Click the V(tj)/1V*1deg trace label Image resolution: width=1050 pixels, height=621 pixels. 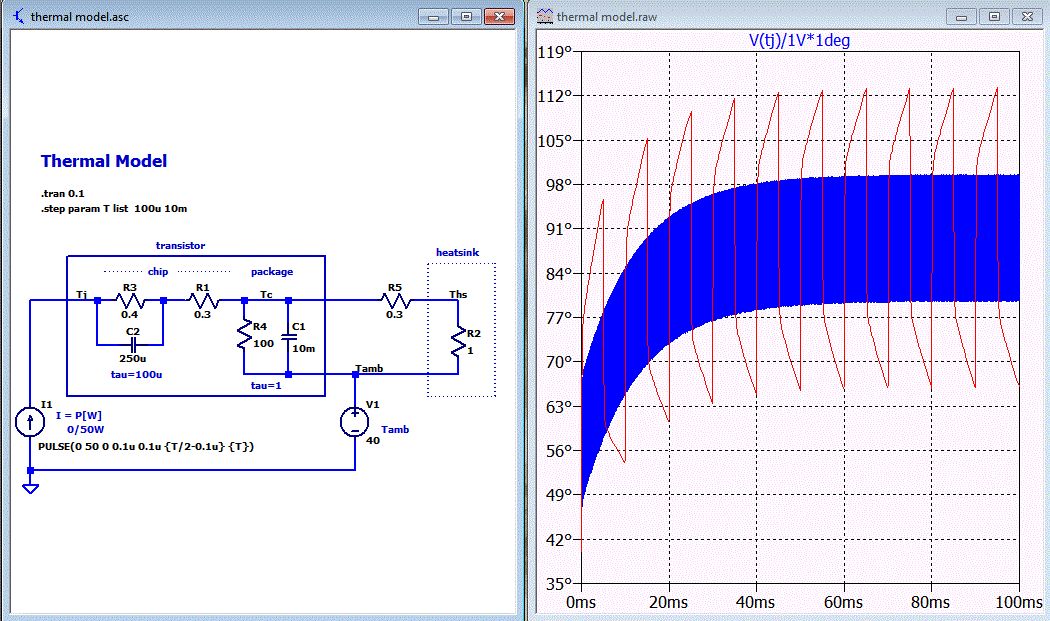pyautogui.click(x=799, y=41)
